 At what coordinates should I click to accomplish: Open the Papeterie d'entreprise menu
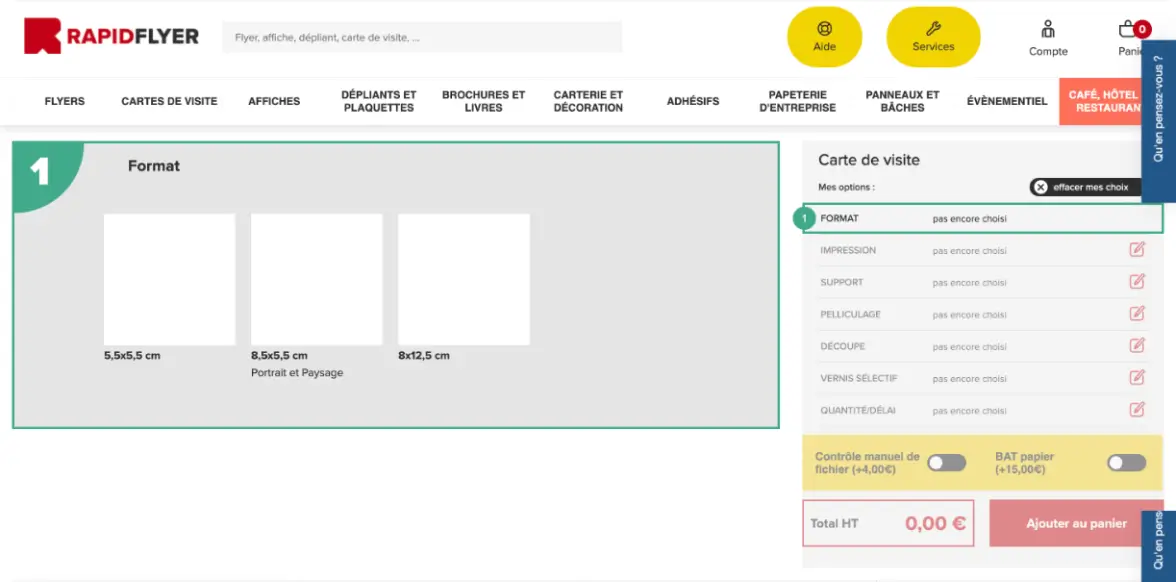coord(797,101)
